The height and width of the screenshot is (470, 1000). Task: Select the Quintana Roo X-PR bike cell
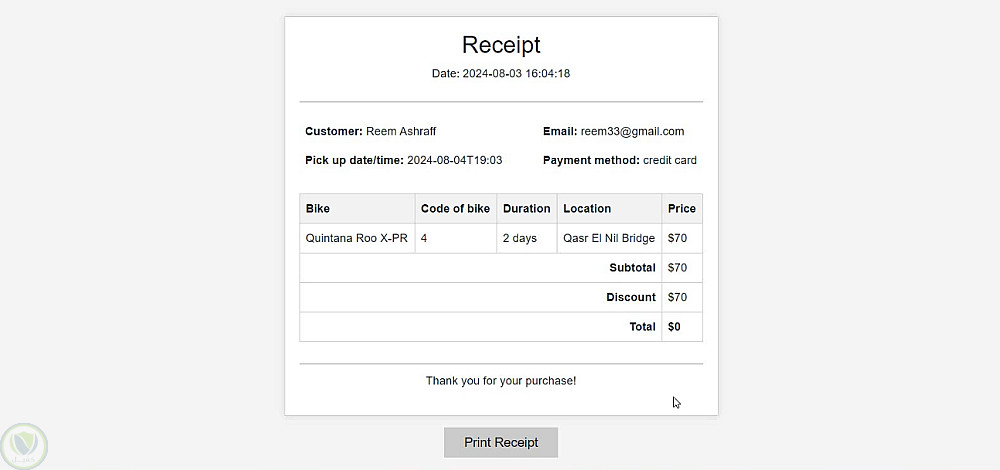click(356, 238)
